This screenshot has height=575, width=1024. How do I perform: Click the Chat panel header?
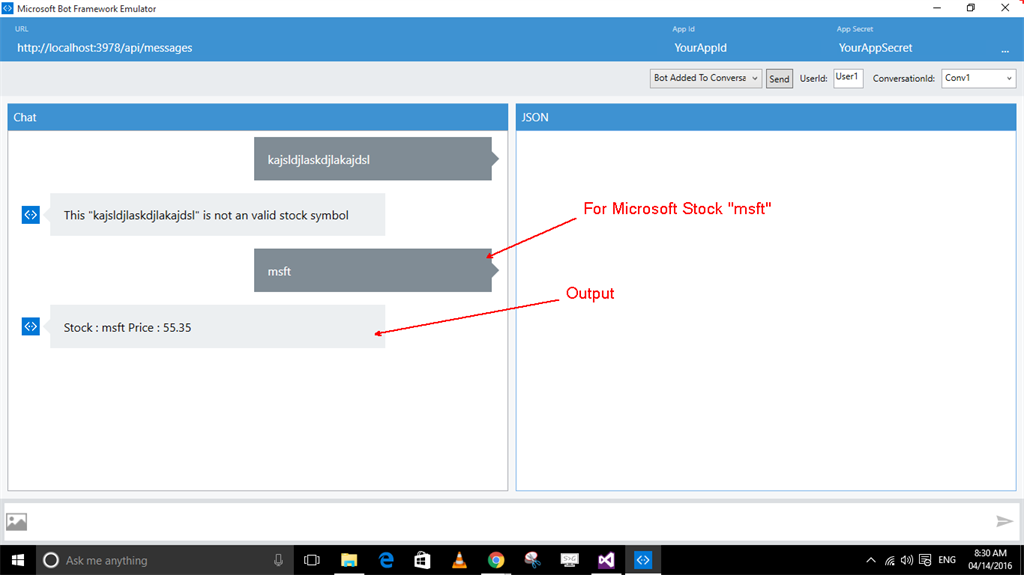258,117
